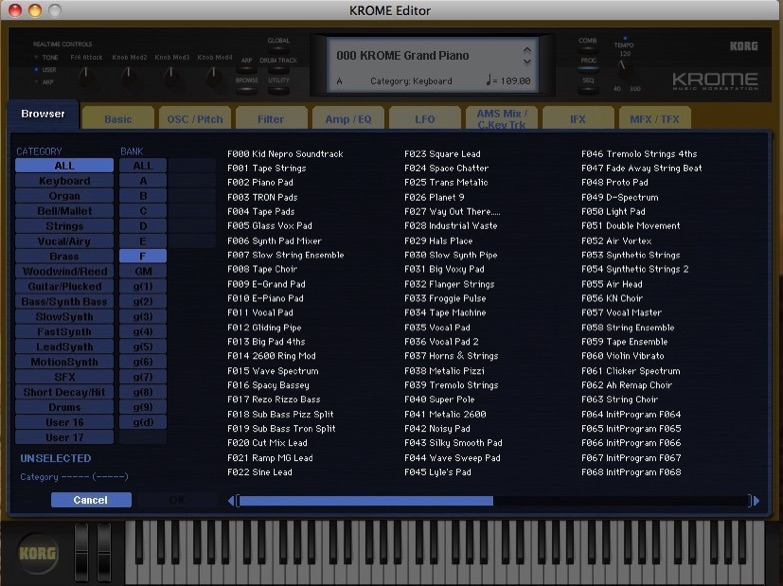This screenshot has height=586, width=783.
Task: Select the GM bank
Action: point(143,271)
